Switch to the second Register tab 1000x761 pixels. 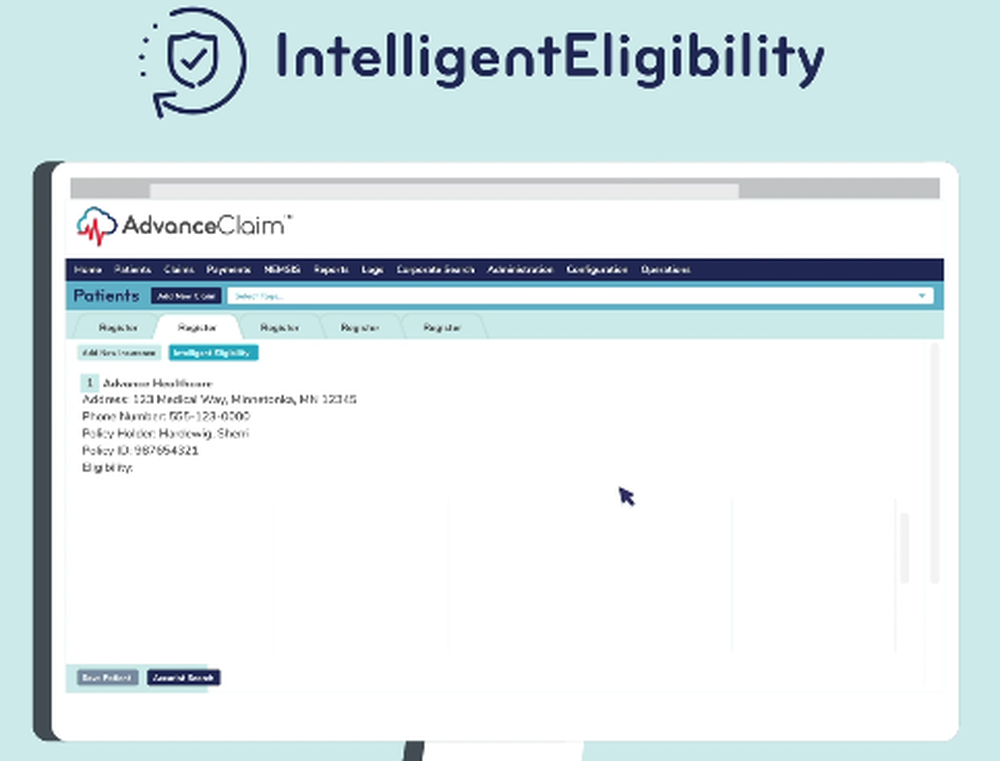[196, 326]
